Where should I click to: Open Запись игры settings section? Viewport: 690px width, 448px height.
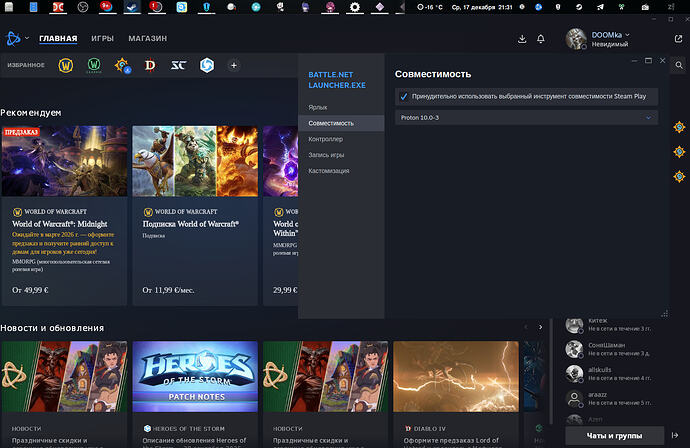[x=329, y=155]
